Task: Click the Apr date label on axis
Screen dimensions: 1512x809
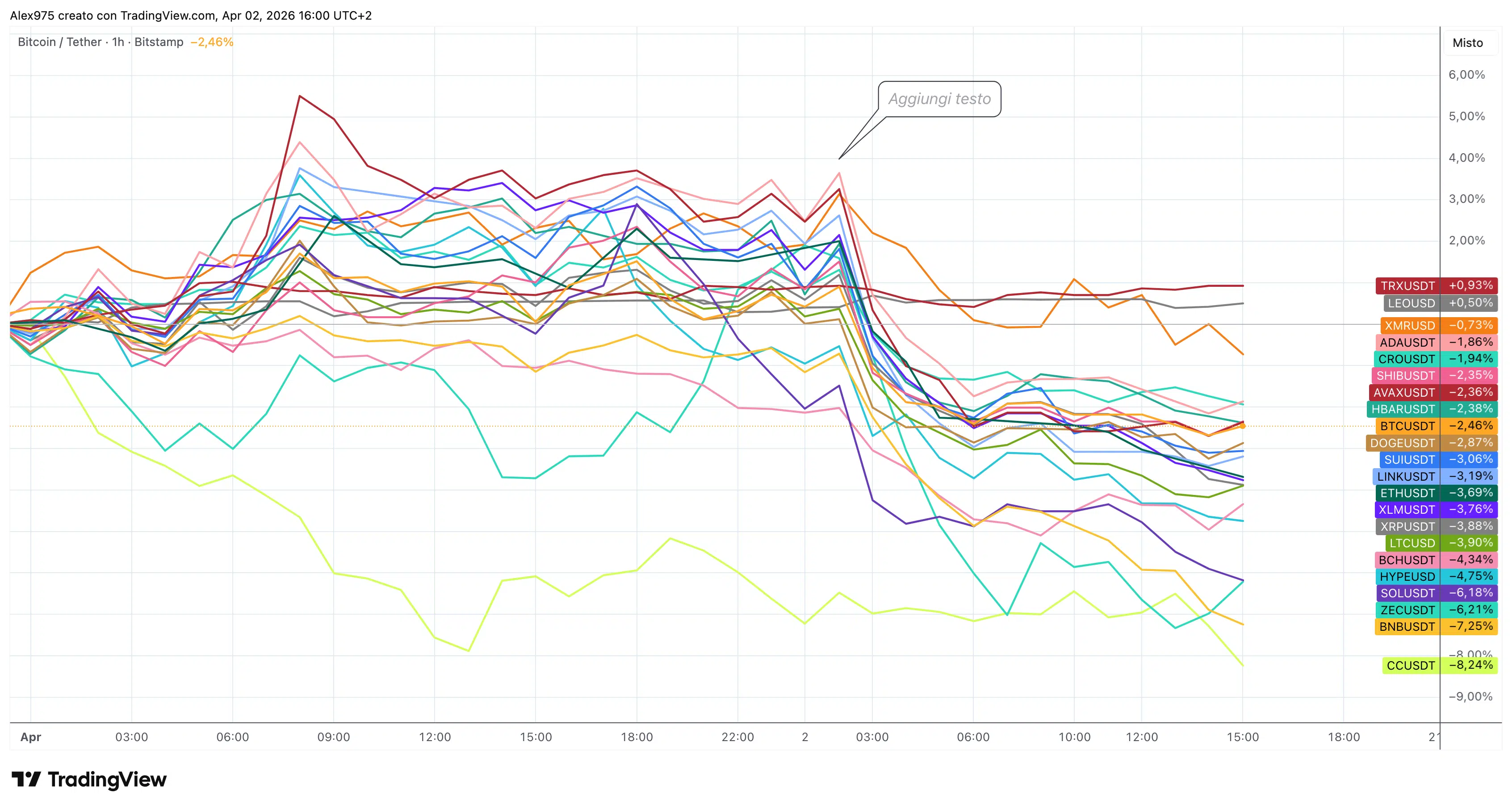Action: [30, 737]
